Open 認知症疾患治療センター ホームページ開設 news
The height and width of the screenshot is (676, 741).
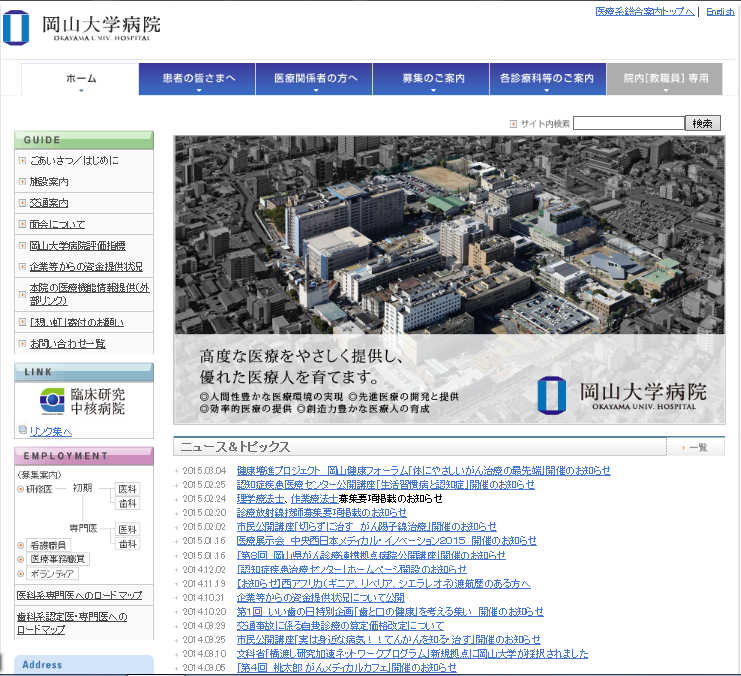[x=352, y=570]
